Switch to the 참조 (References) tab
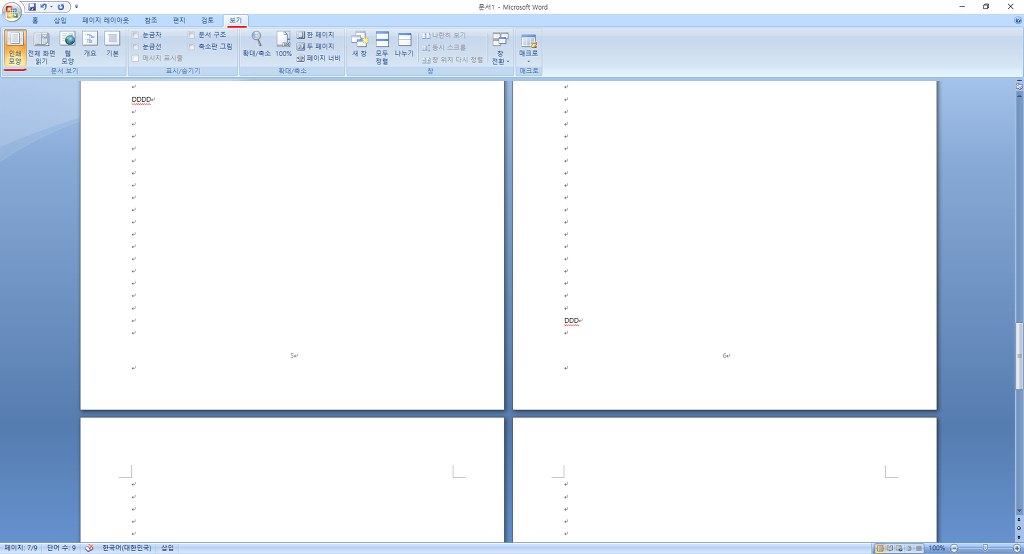This screenshot has height=554, width=1024. pos(151,21)
